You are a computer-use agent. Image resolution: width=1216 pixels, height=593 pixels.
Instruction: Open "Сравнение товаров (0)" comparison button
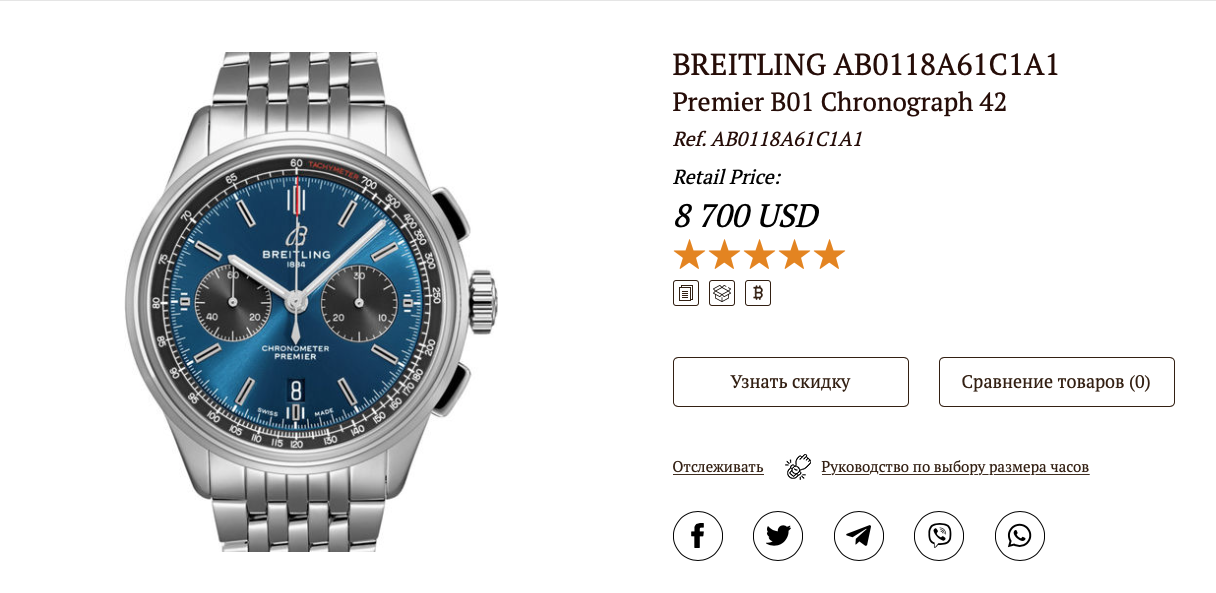click(1056, 382)
